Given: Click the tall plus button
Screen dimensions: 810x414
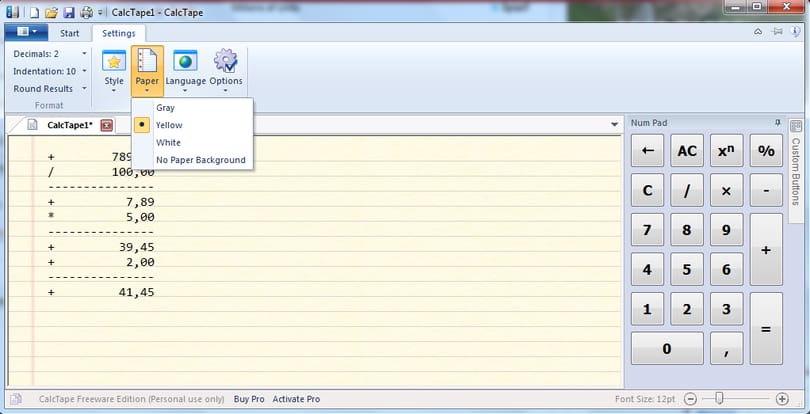Looking at the screenshot, I should [766, 250].
